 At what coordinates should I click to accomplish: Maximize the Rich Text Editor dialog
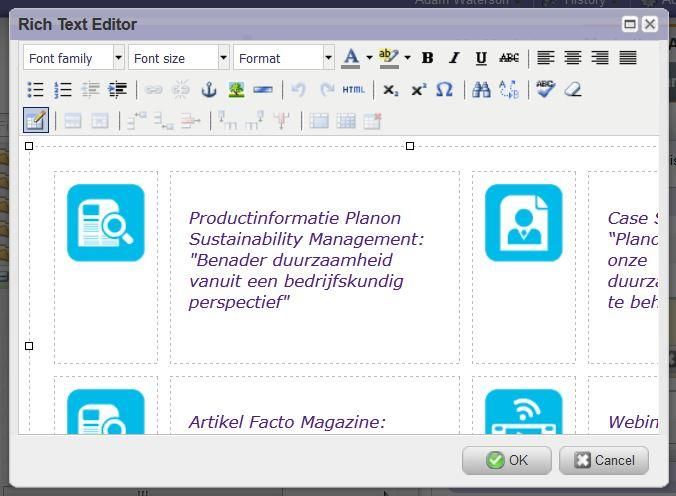[x=630, y=24]
